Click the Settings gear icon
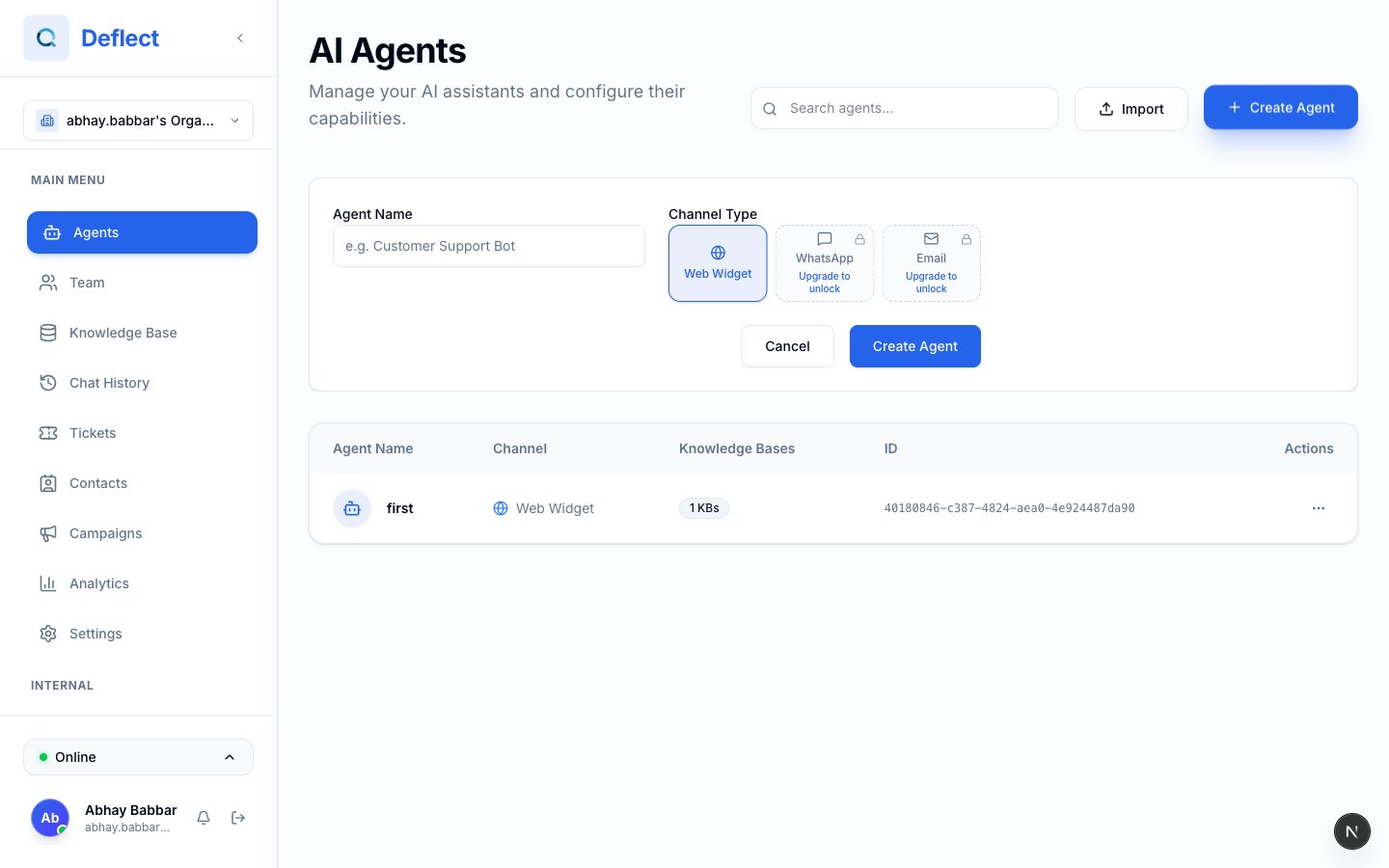This screenshot has height=868, width=1389. point(48,634)
